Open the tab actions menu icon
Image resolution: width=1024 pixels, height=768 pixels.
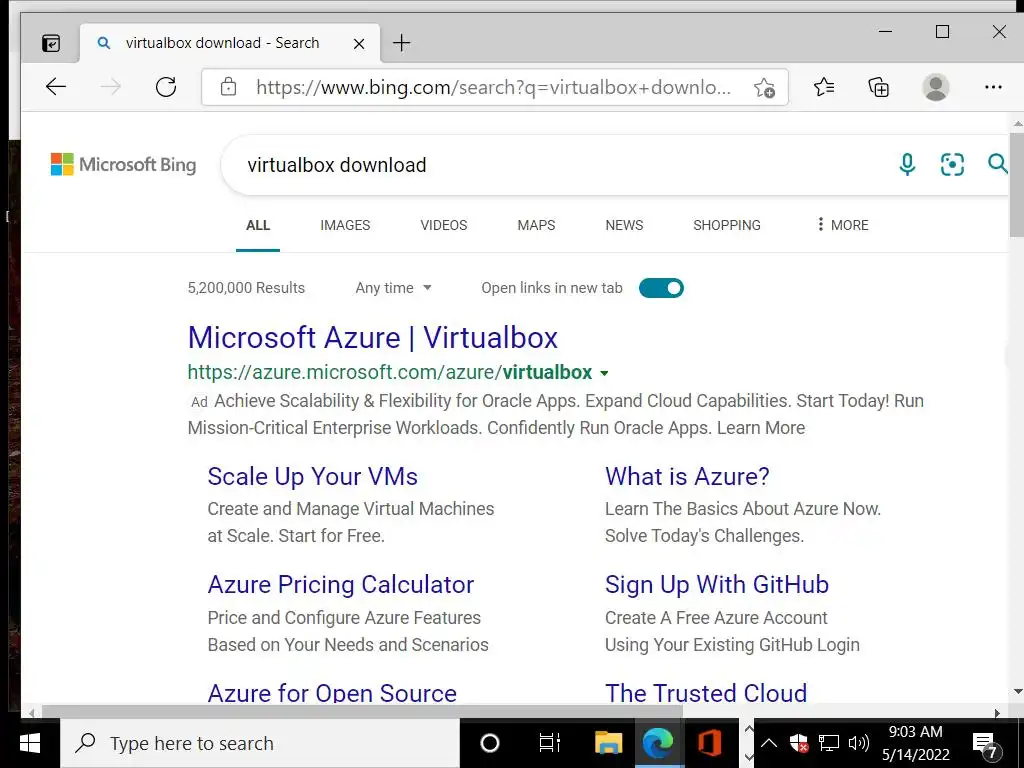click(x=51, y=43)
